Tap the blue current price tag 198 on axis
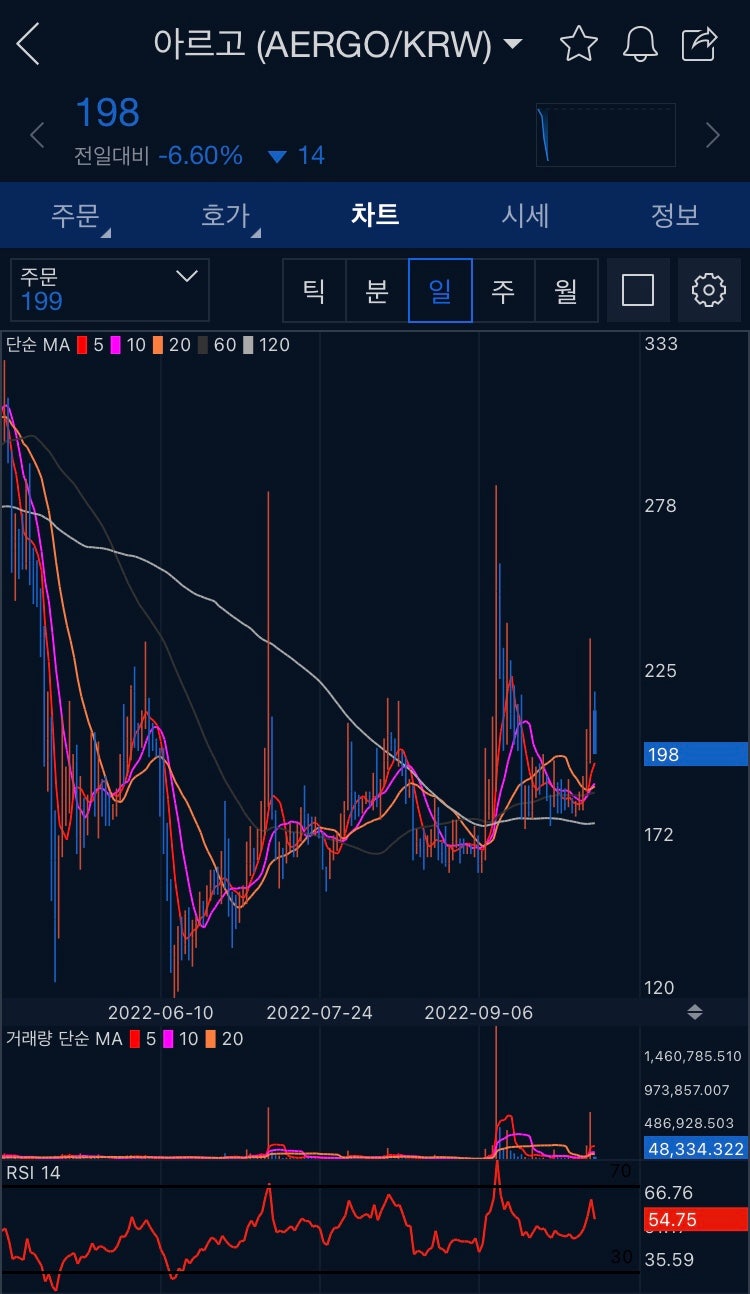This screenshot has width=750, height=1294. [696, 754]
